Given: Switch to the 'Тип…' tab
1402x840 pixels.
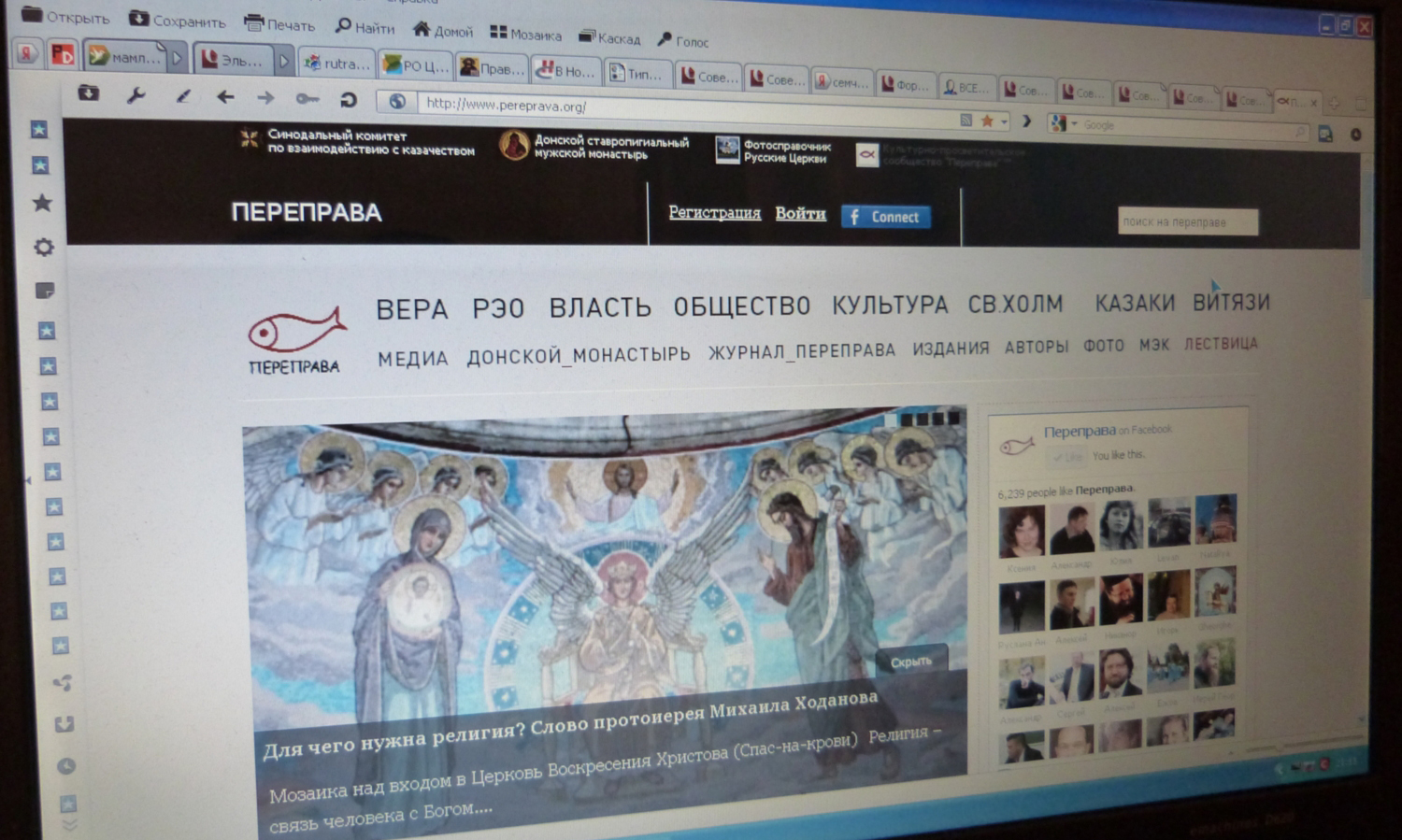Looking at the screenshot, I should coord(637,73).
